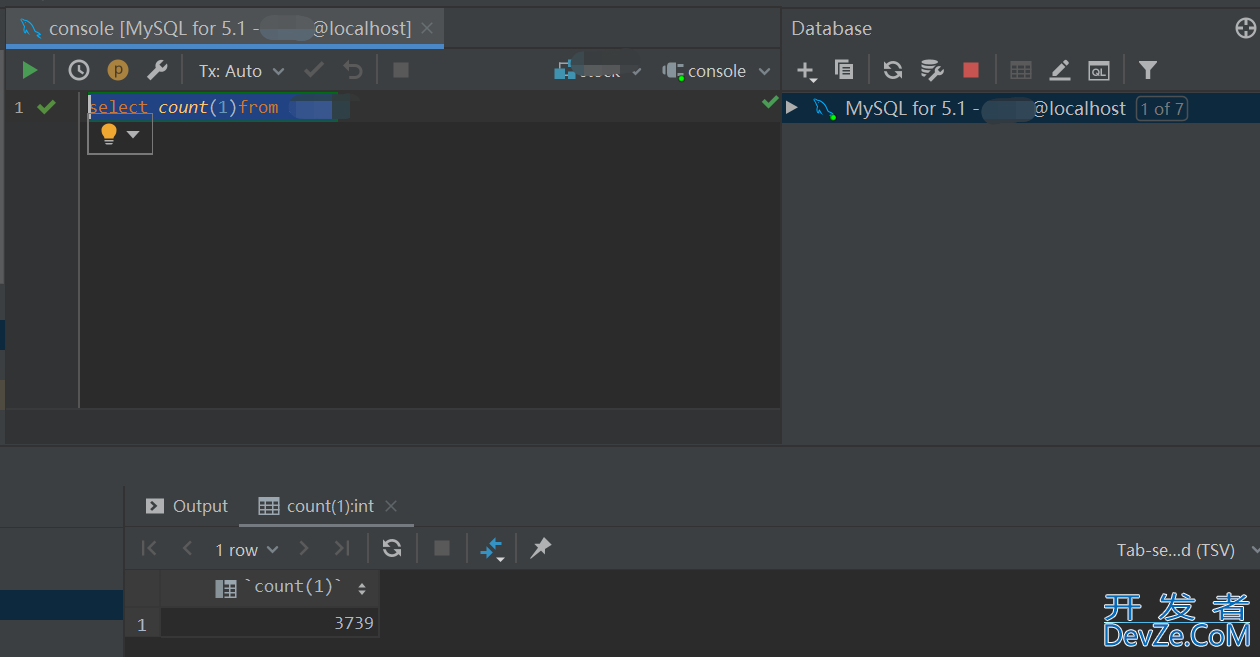1260x657 pixels.
Task: Run the query with the green Execute button
Action: coord(30,70)
